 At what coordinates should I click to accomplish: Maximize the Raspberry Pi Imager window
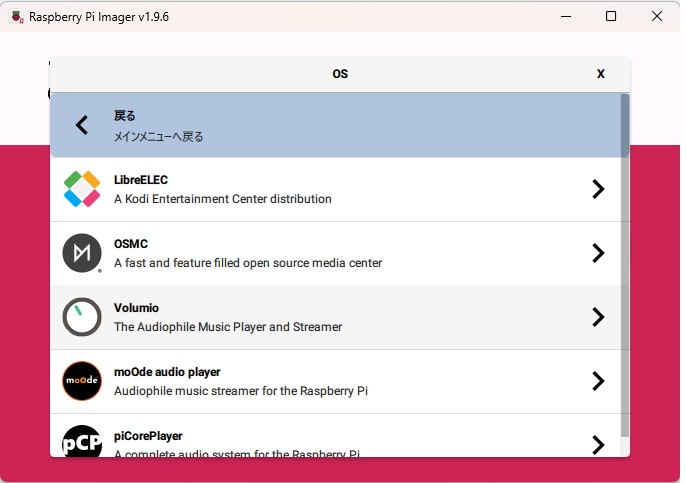point(611,17)
